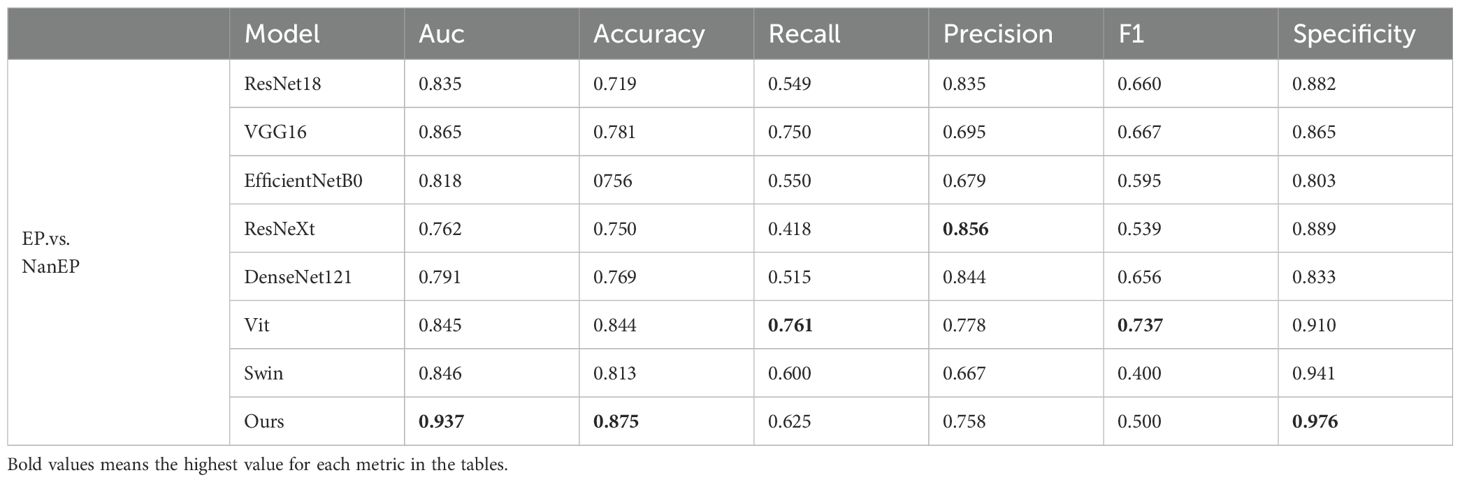Select the Precision column header
Viewport: 1460px width, 482px height.
point(997,34)
